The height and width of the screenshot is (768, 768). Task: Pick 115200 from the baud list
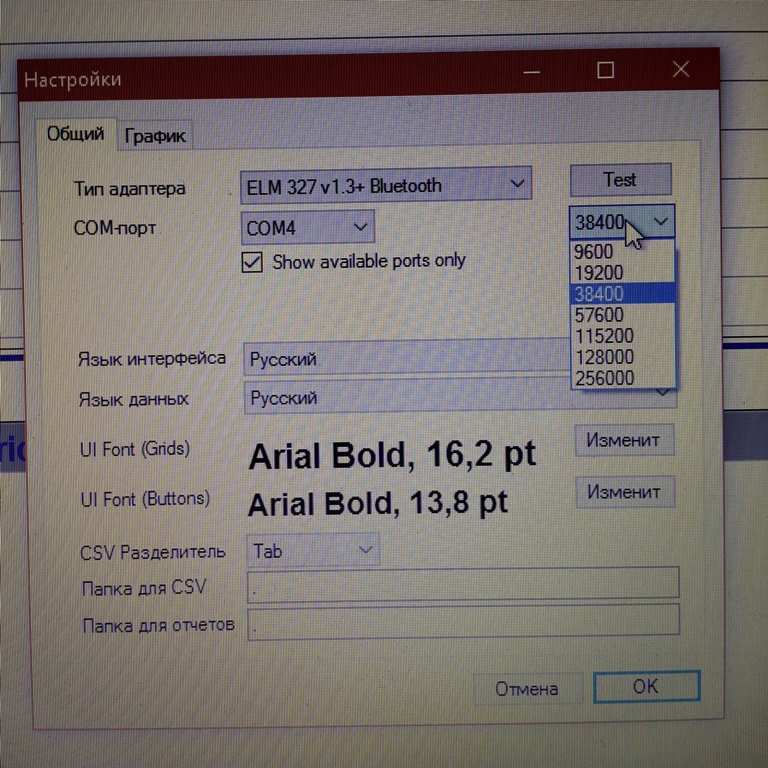coord(603,336)
